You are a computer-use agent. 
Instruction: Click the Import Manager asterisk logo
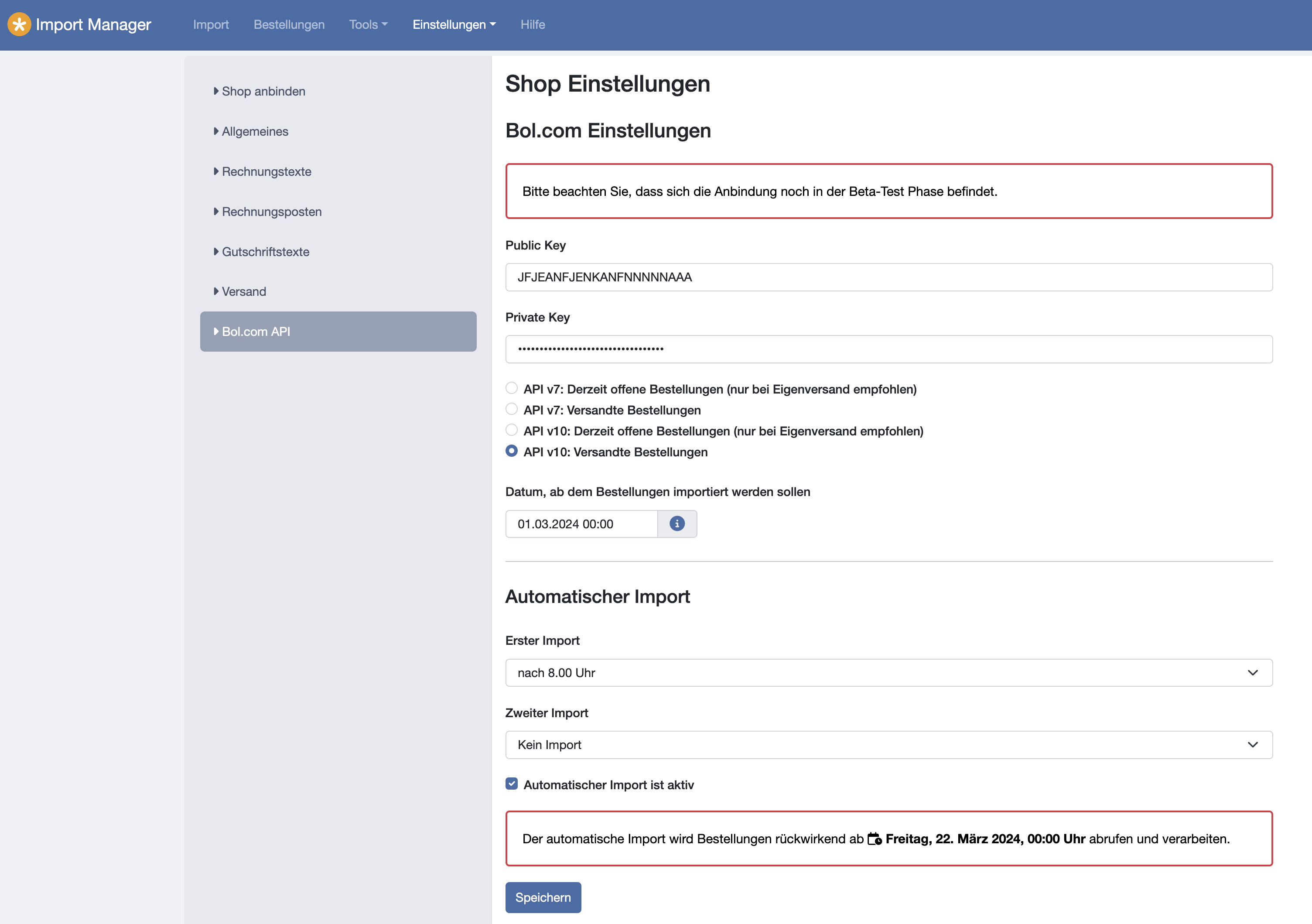click(19, 24)
